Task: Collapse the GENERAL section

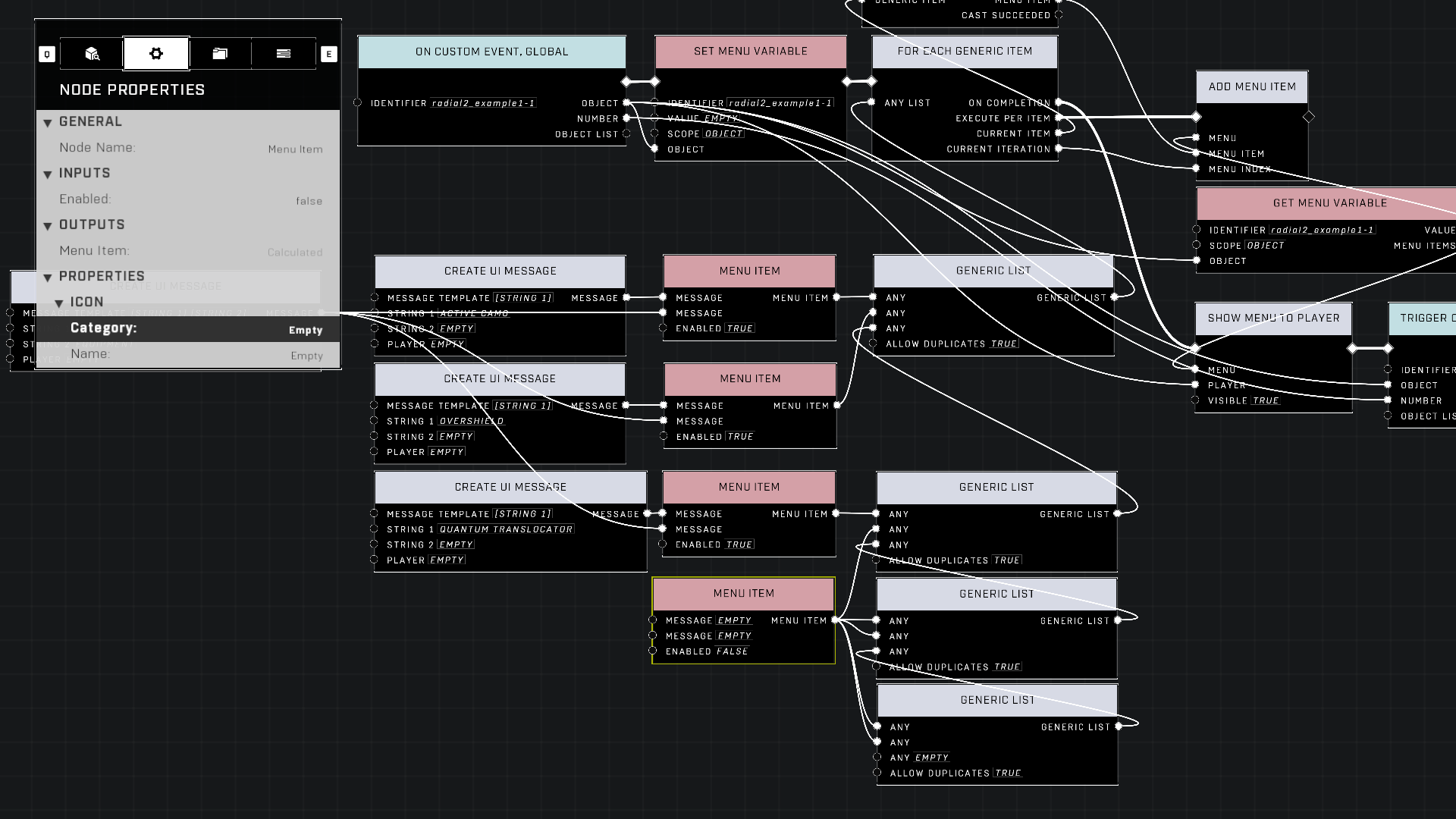Action: pos(48,123)
